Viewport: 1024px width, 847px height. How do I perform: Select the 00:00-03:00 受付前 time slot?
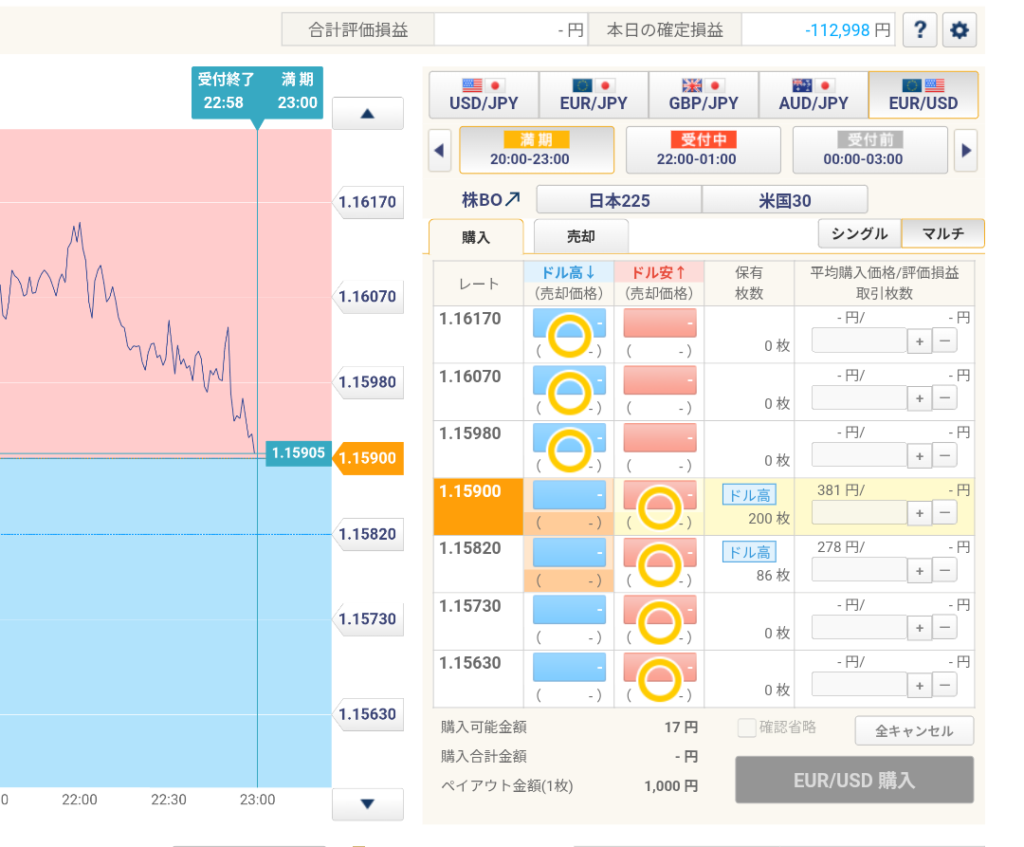click(x=869, y=150)
